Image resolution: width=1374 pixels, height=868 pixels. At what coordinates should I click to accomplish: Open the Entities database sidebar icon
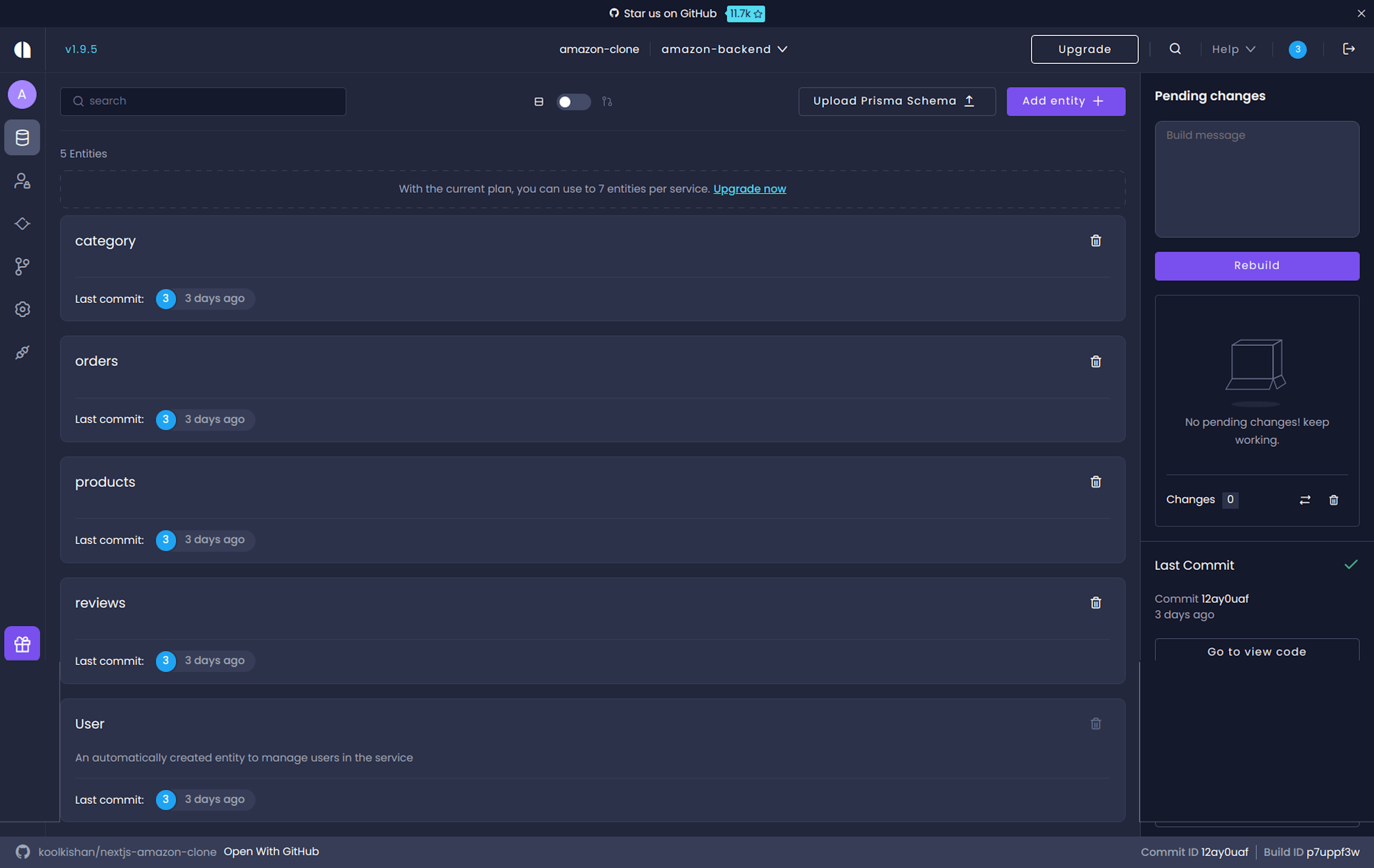click(x=22, y=137)
